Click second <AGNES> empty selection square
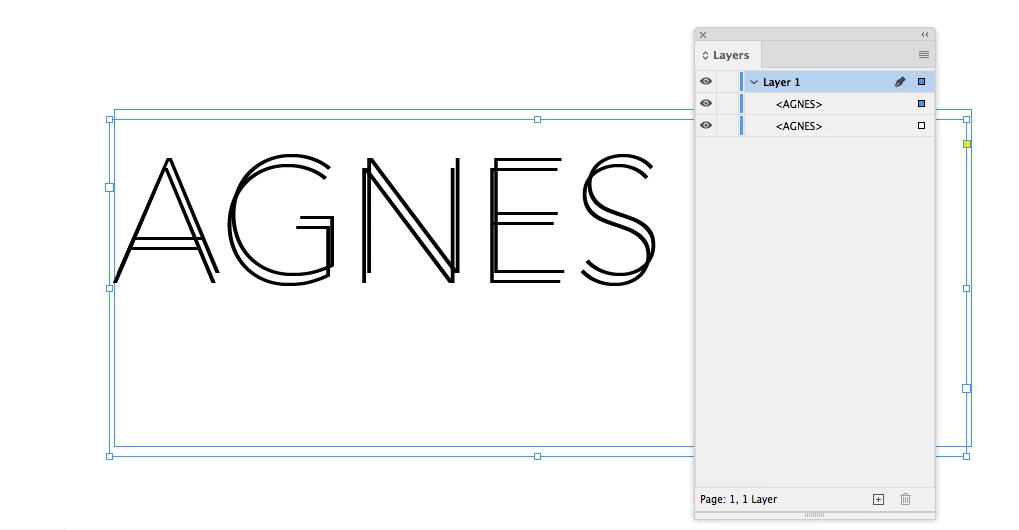The width and height of the screenshot is (1019, 530). tap(921, 126)
